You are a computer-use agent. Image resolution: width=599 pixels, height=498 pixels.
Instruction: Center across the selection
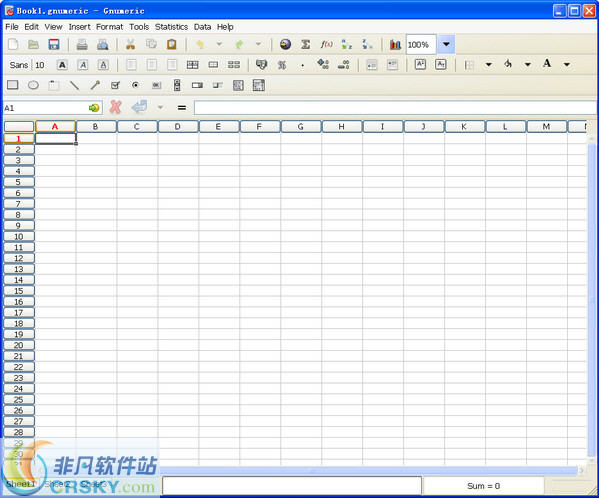tap(193, 65)
